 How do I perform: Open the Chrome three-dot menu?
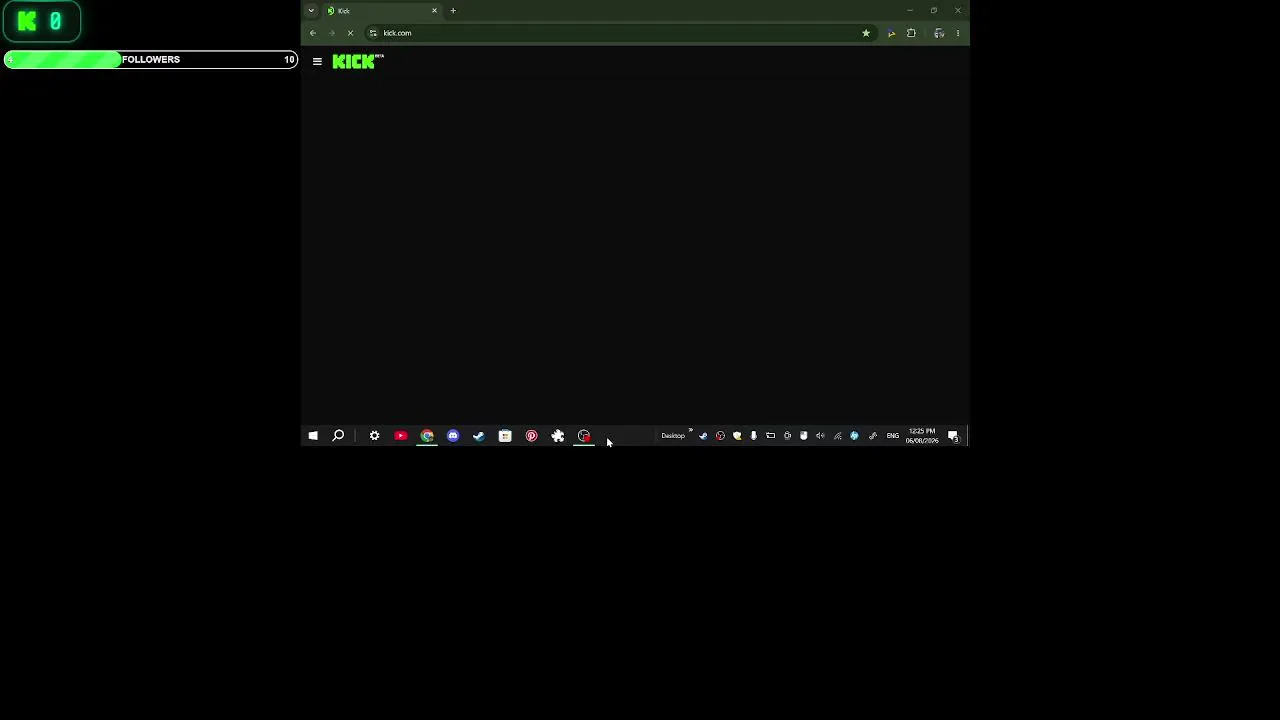point(958,33)
